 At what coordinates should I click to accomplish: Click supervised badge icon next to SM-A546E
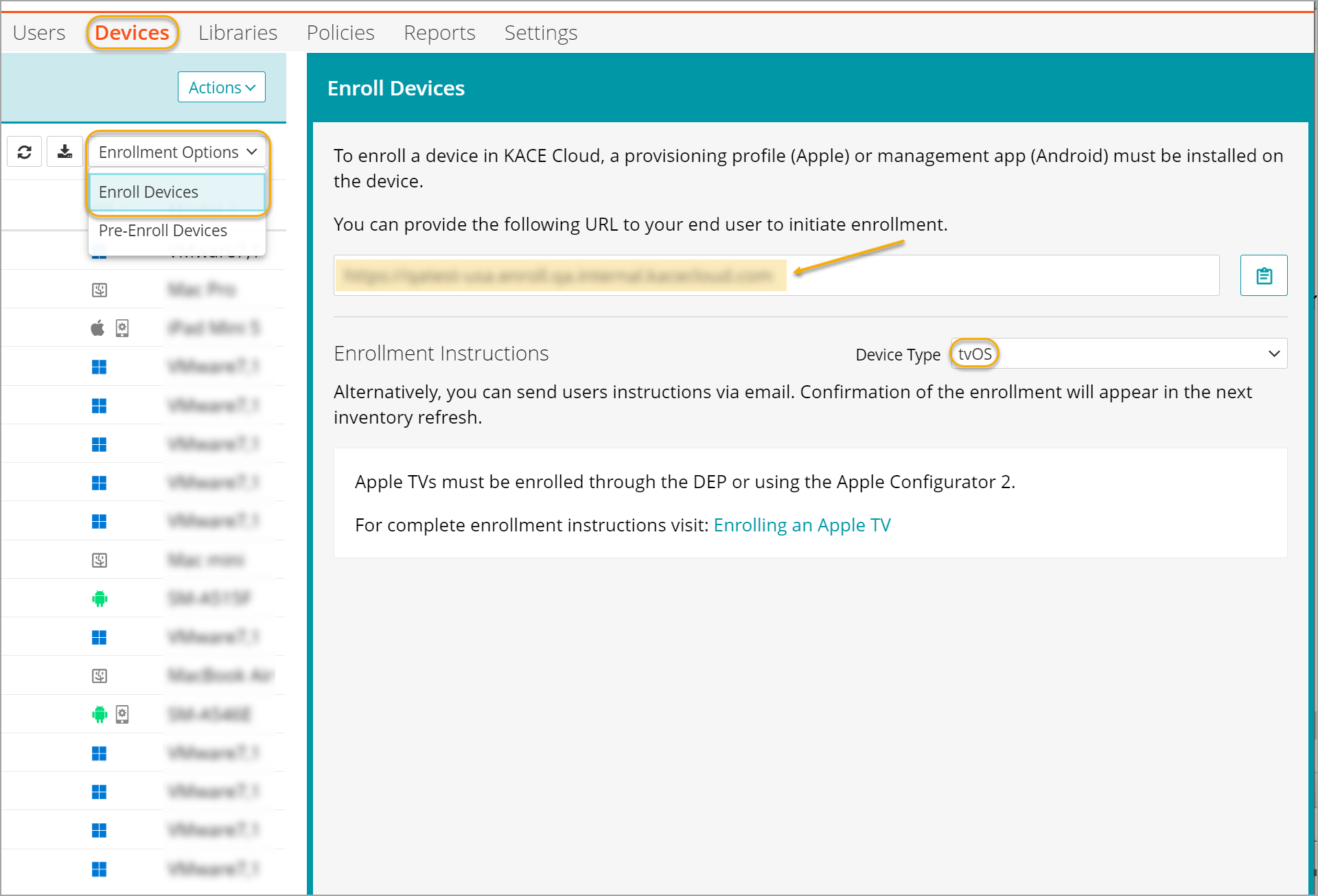122,715
